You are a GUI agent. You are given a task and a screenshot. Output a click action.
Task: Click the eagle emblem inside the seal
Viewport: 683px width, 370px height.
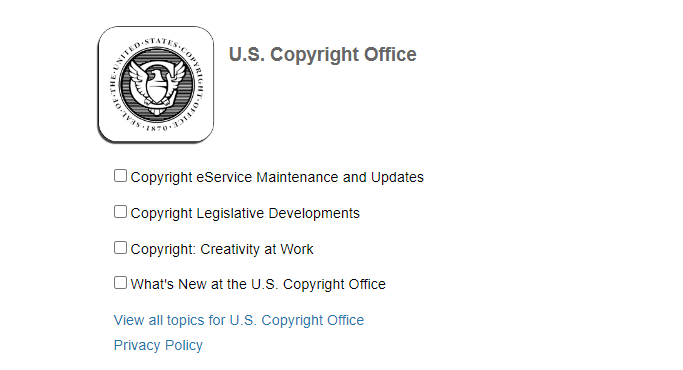[157, 85]
